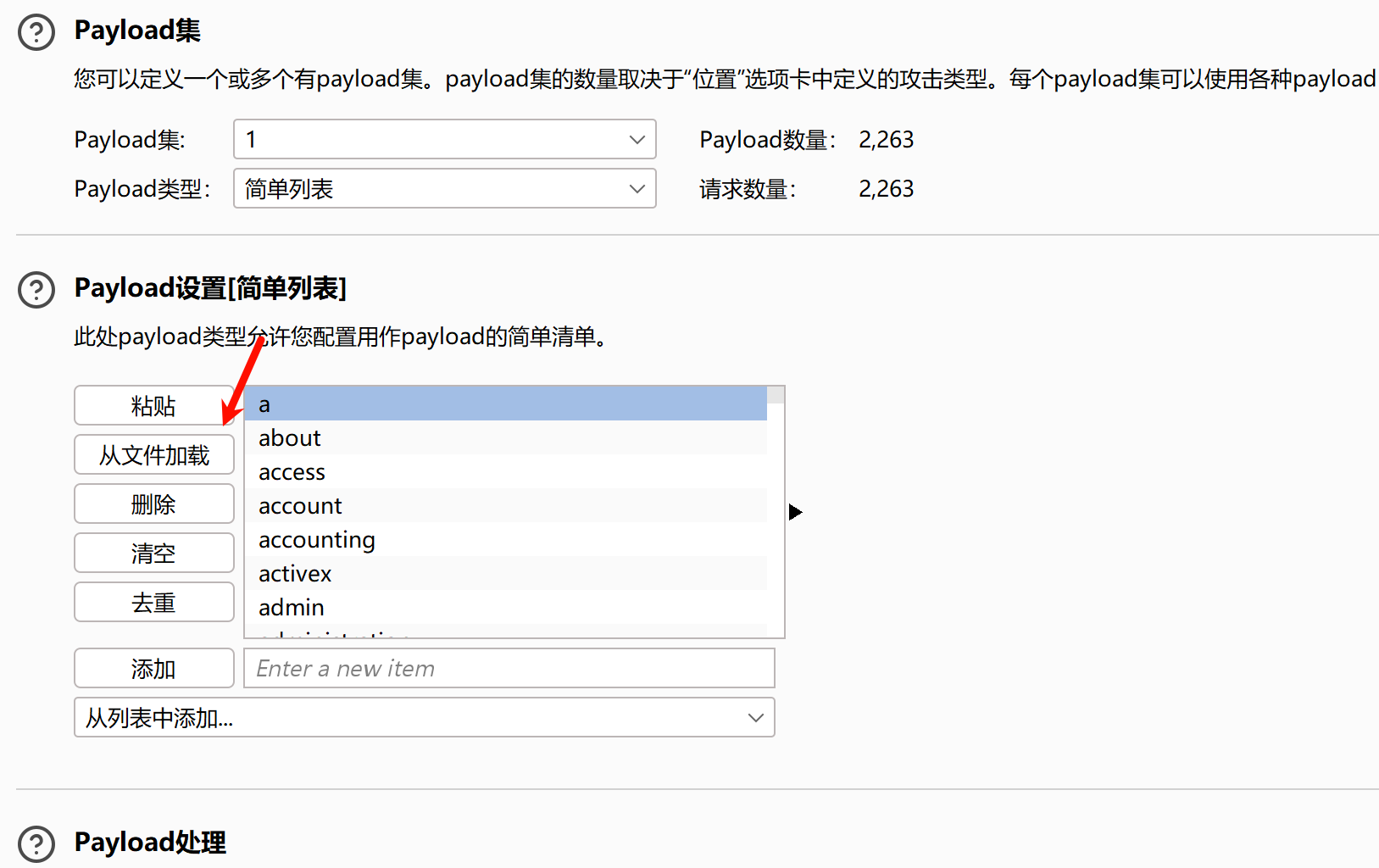Click the 从文件加载 button
The width and height of the screenshot is (1379, 868).
click(x=153, y=454)
